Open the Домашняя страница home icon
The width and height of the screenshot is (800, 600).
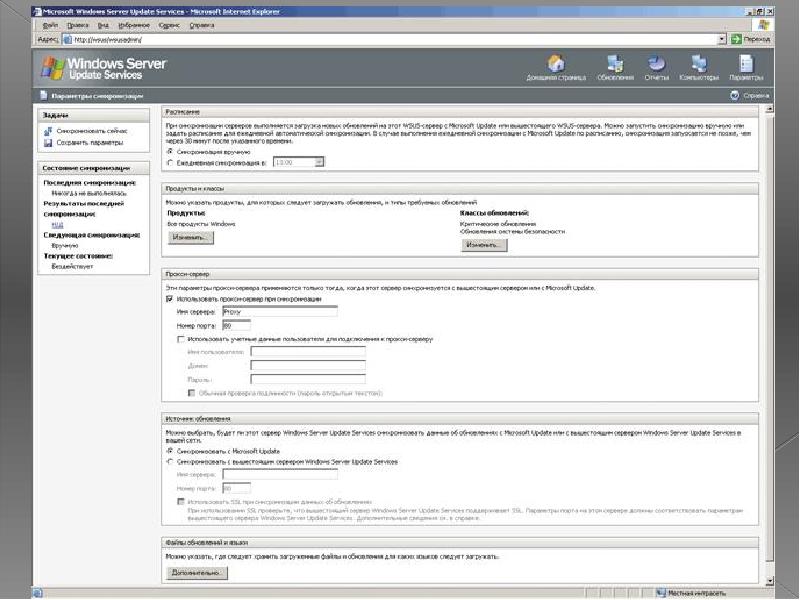[x=556, y=64]
